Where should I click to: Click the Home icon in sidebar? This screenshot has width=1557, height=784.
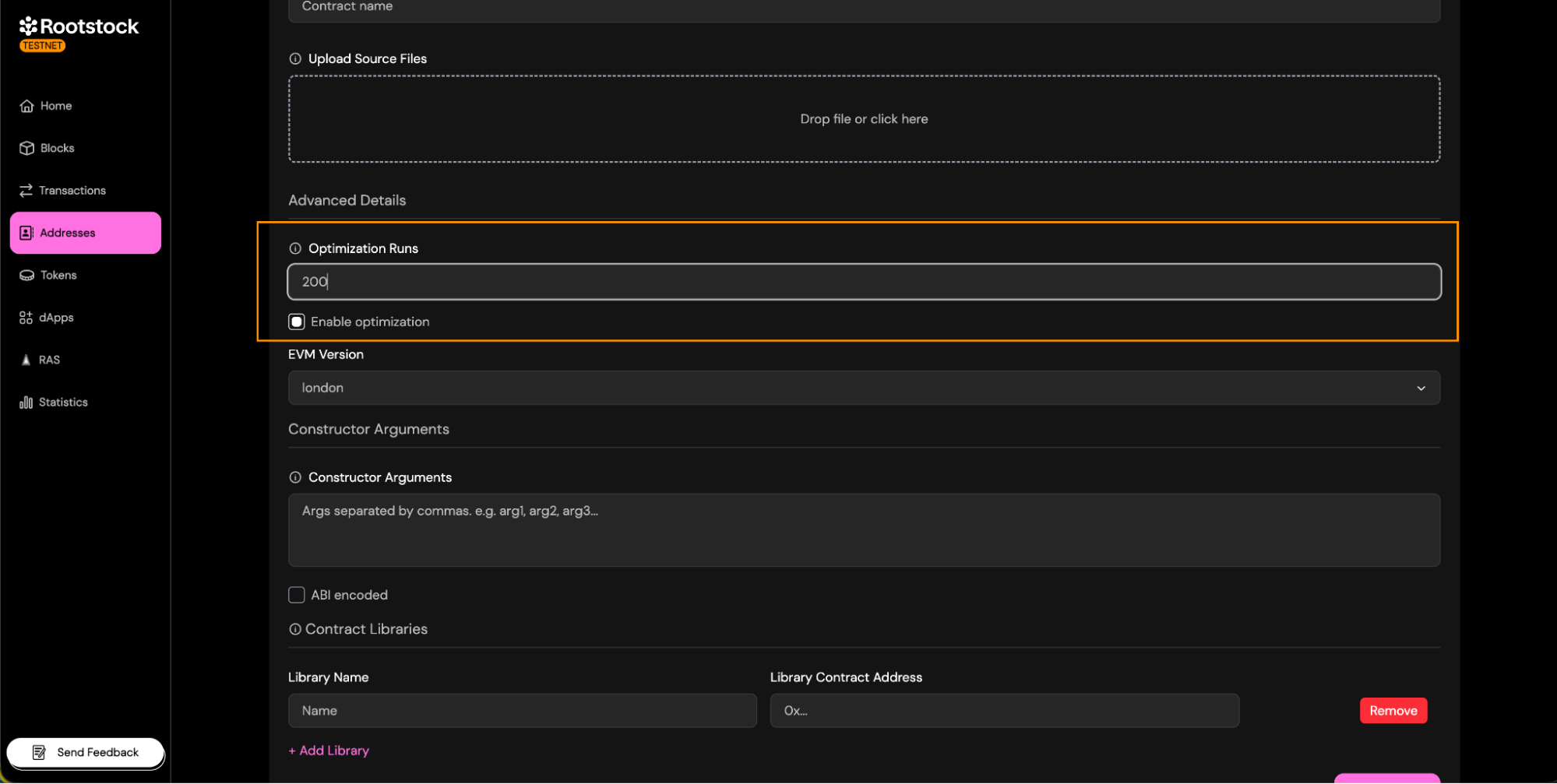click(x=26, y=106)
